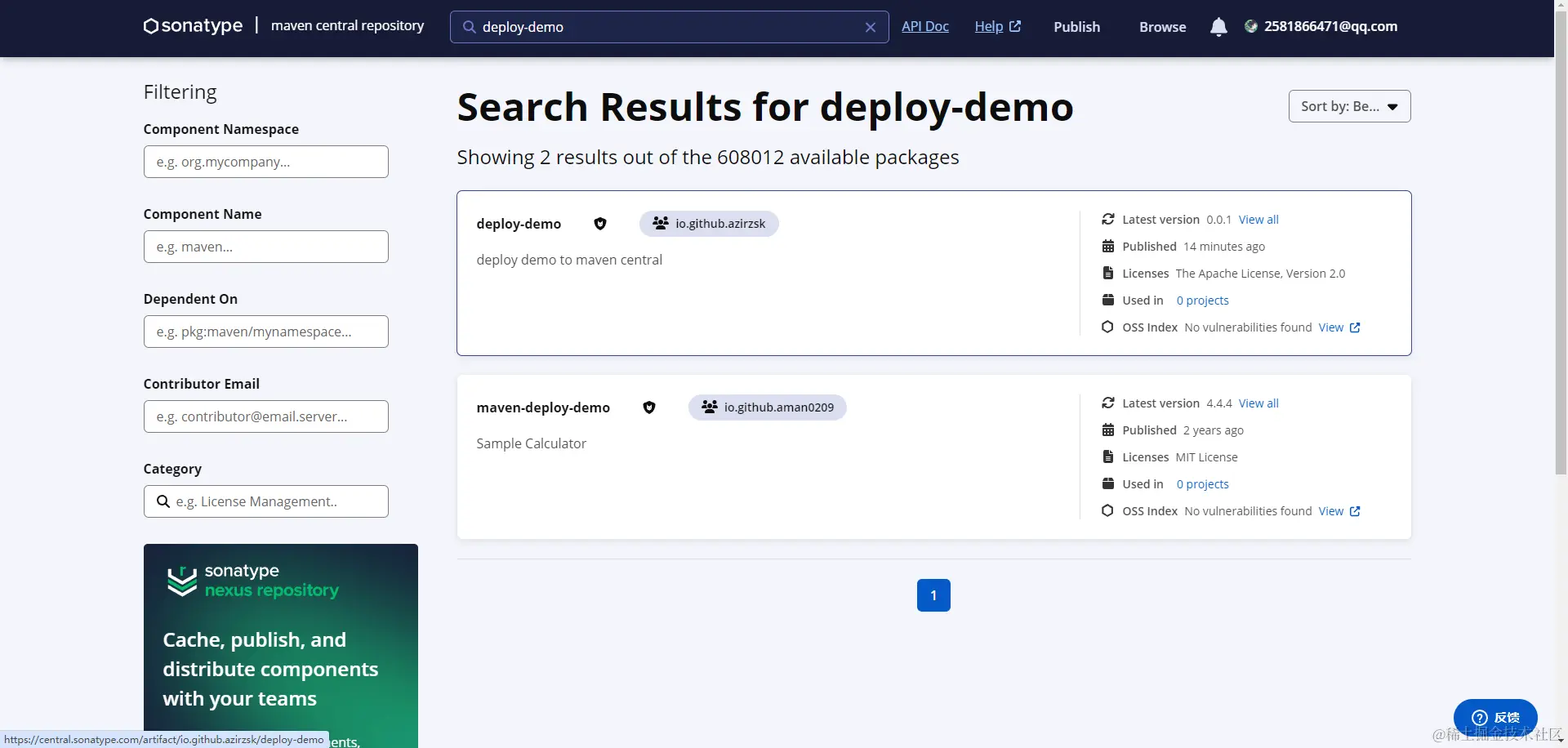The height and width of the screenshot is (748, 1568).
Task: Clear the search field with the X icon
Action: [871, 27]
